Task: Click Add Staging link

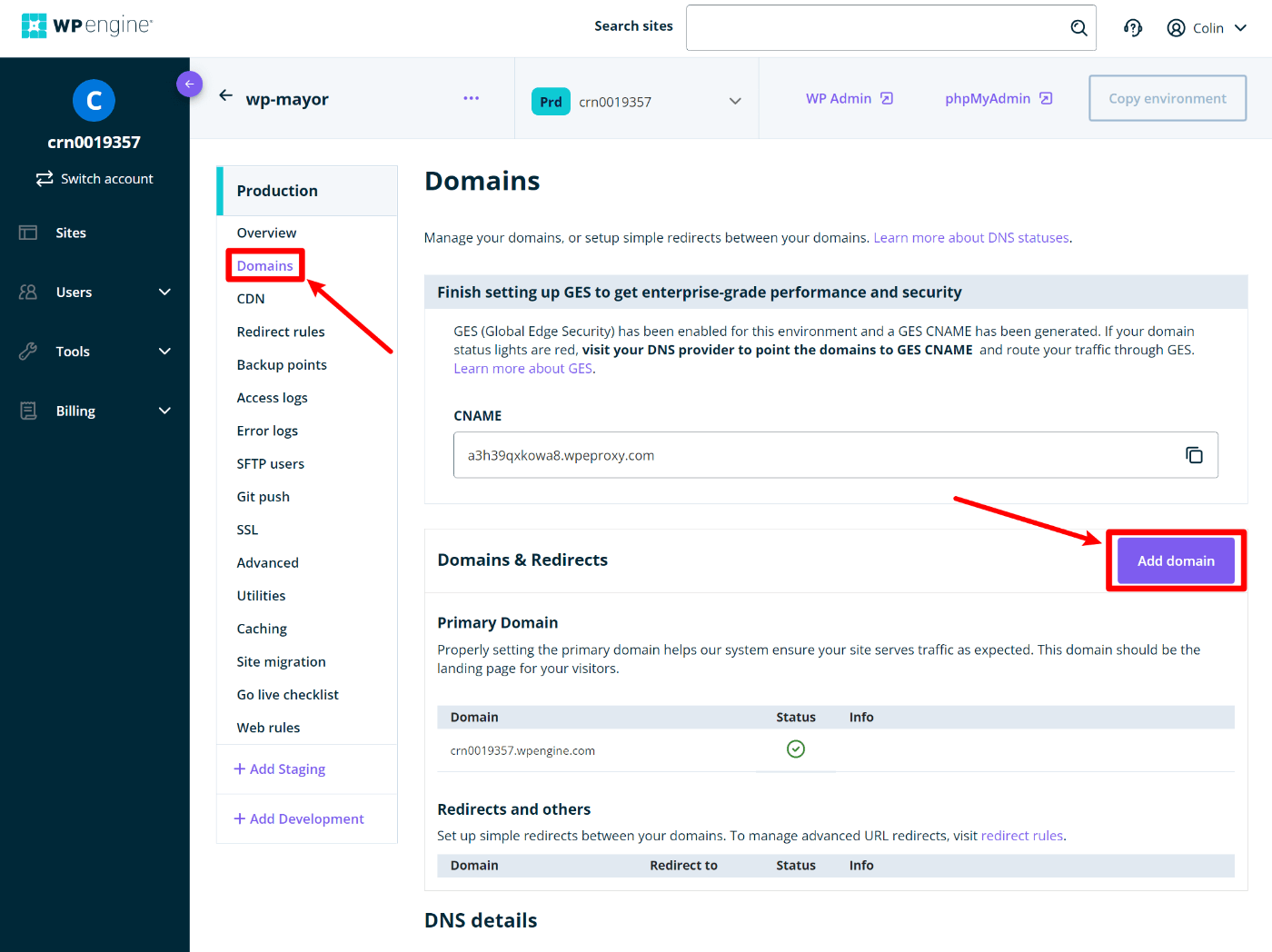Action: coord(280,769)
